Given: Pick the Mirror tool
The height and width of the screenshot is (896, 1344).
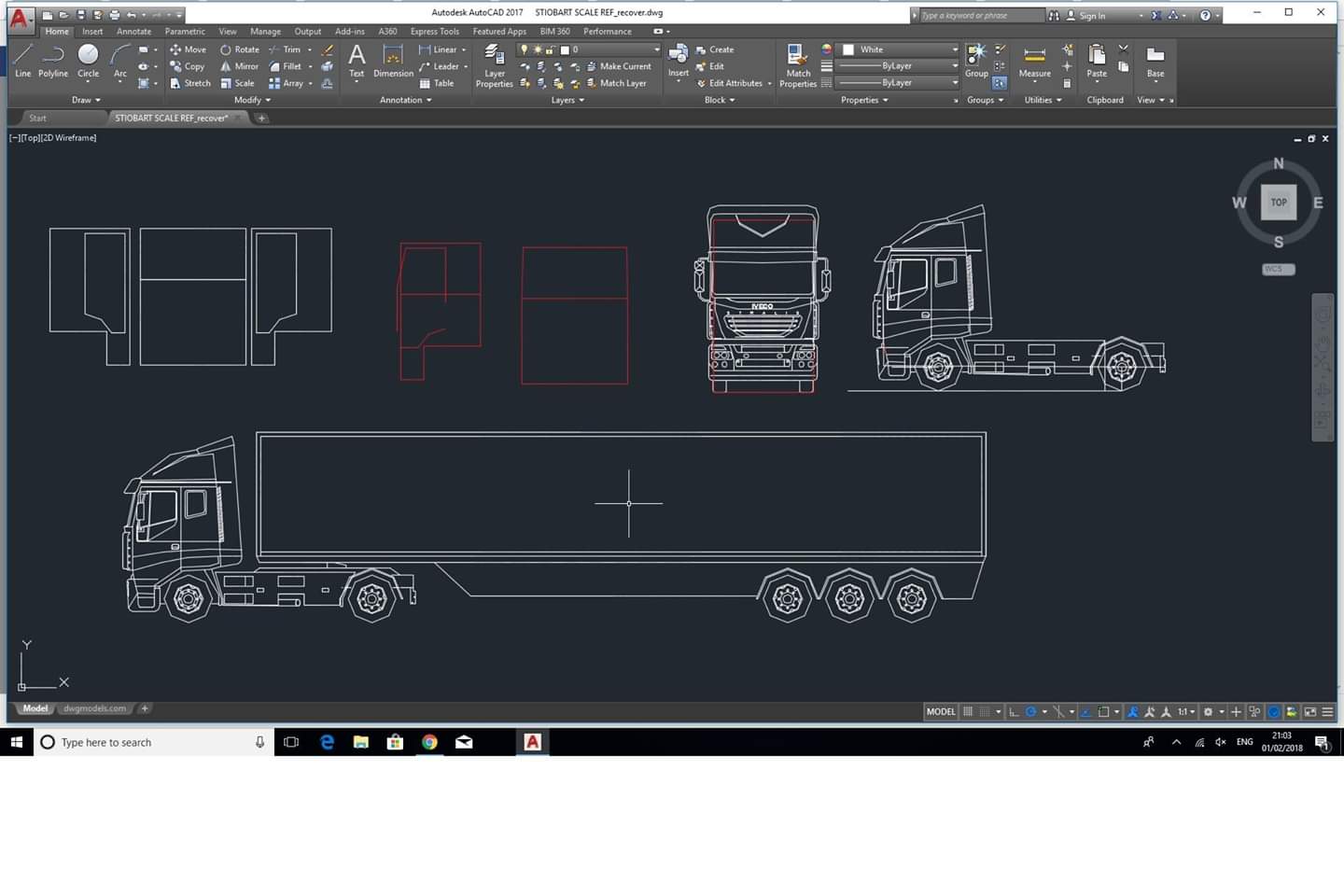Looking at the screenshot, I should coord(239,66).
